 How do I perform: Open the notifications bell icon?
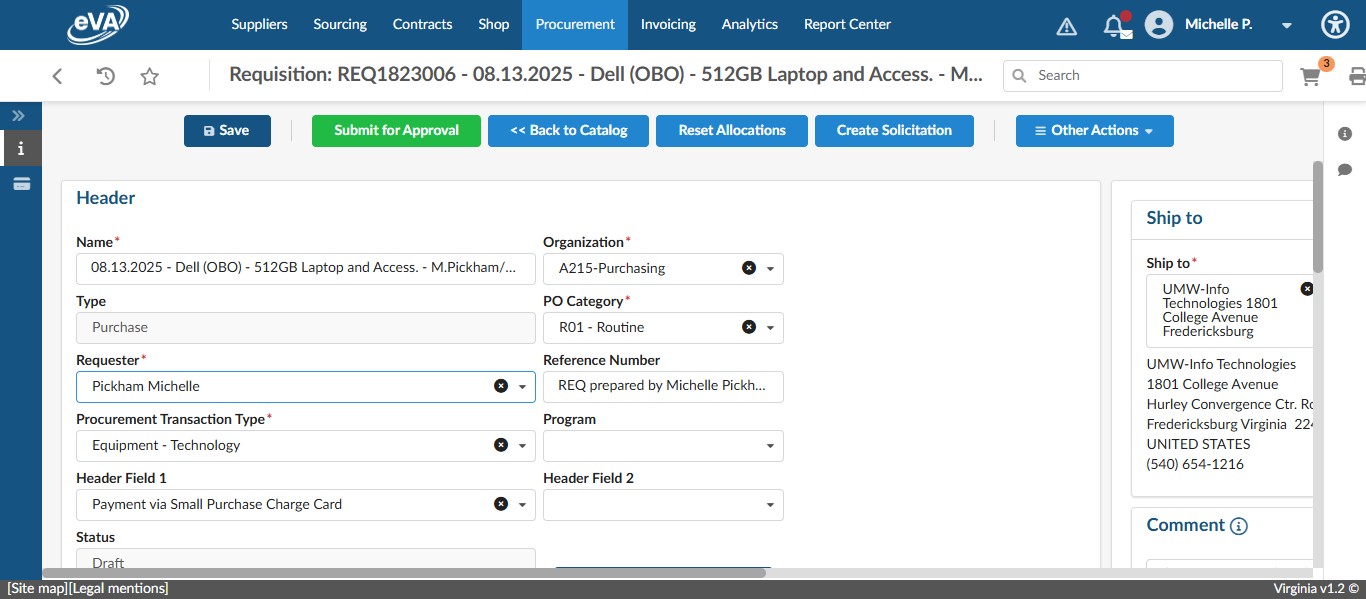click(1114, 26)
